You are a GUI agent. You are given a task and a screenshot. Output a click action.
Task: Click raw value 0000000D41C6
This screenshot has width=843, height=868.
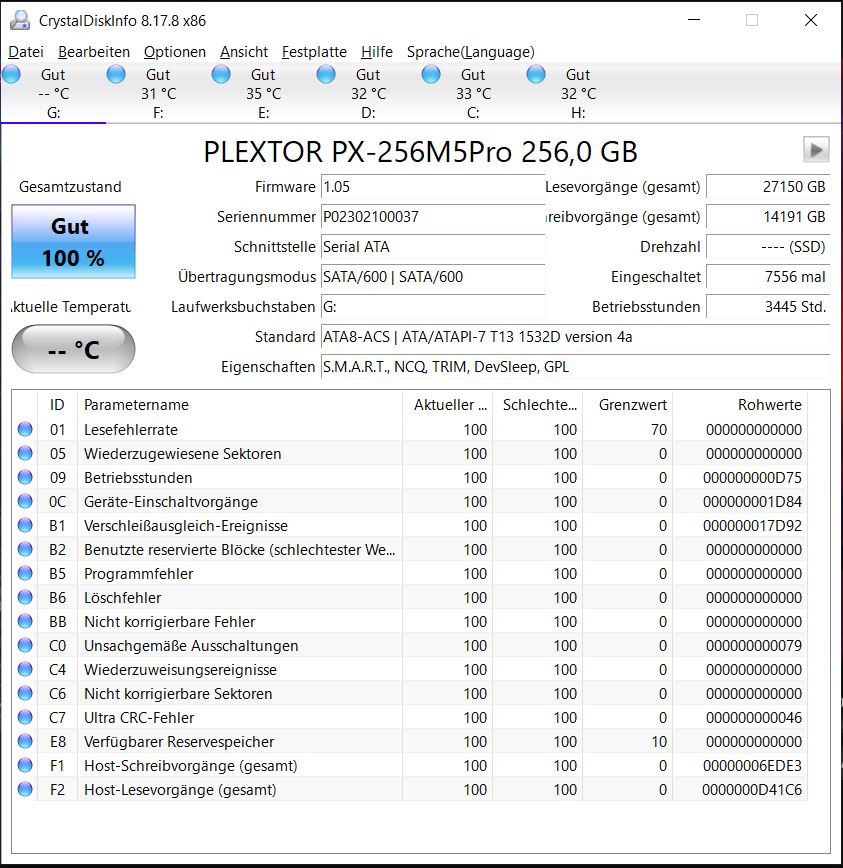[752, 789]
